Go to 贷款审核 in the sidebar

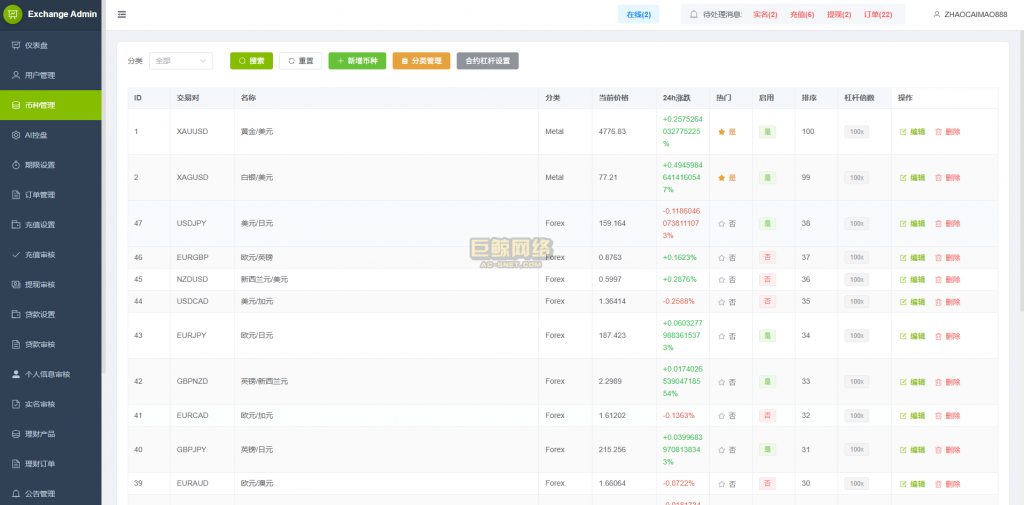tap(50, 344)
